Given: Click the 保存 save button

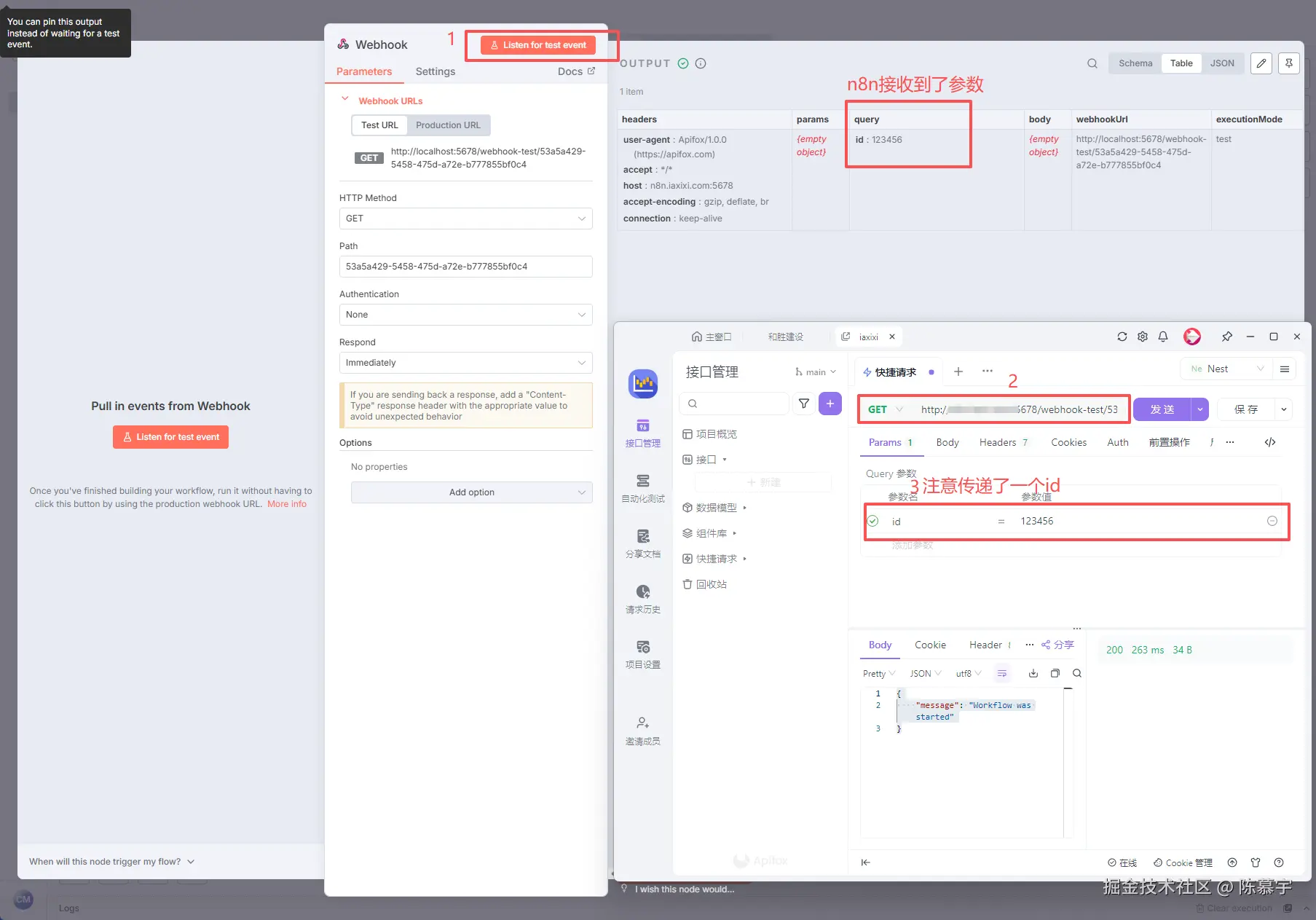Looking at the screenshot, I should (x=1246, y=409).
